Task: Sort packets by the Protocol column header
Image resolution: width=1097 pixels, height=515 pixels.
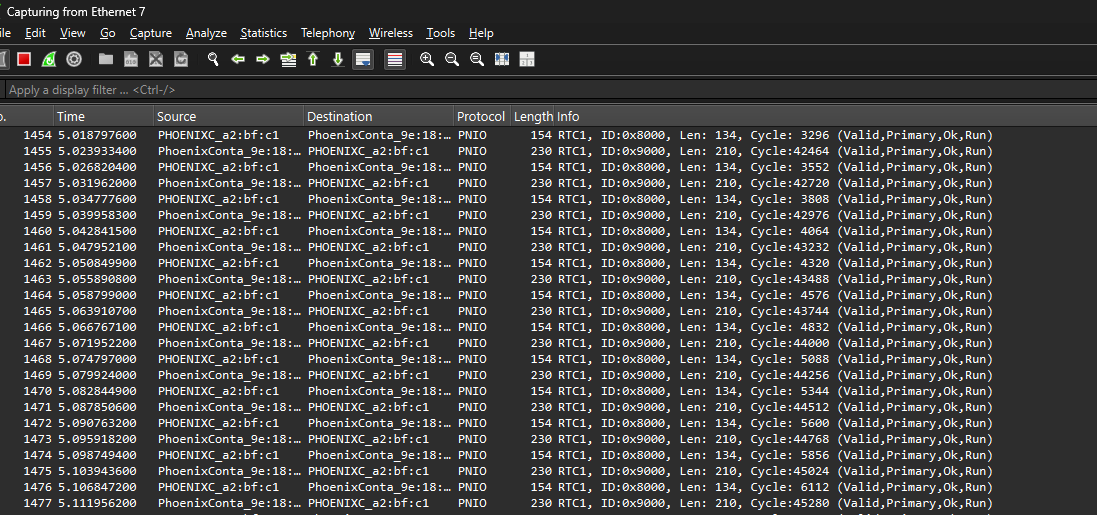Action: [480, 117]
